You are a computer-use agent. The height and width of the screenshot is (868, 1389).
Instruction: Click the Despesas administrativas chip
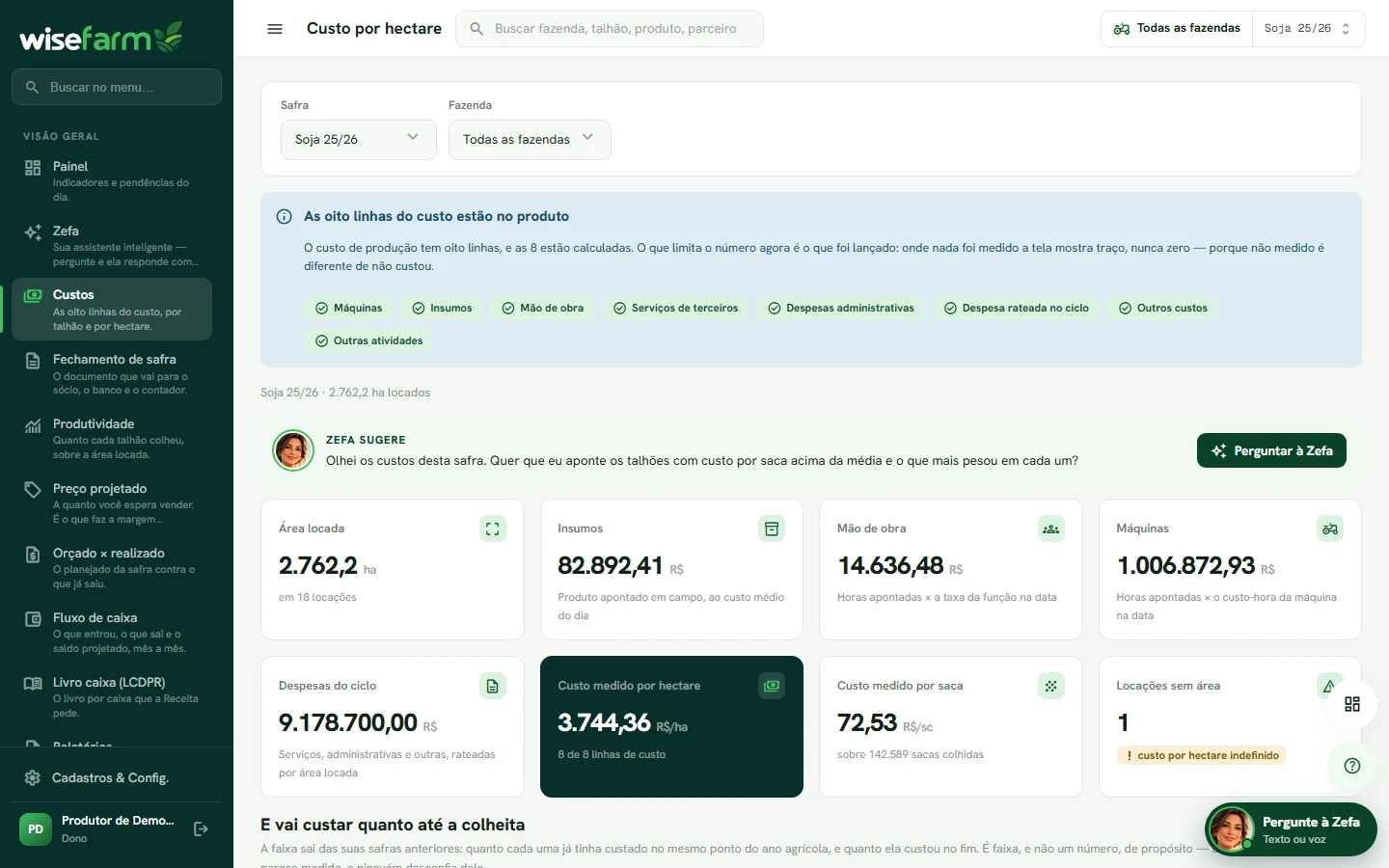pyautogui.click(x=840, y=308)
